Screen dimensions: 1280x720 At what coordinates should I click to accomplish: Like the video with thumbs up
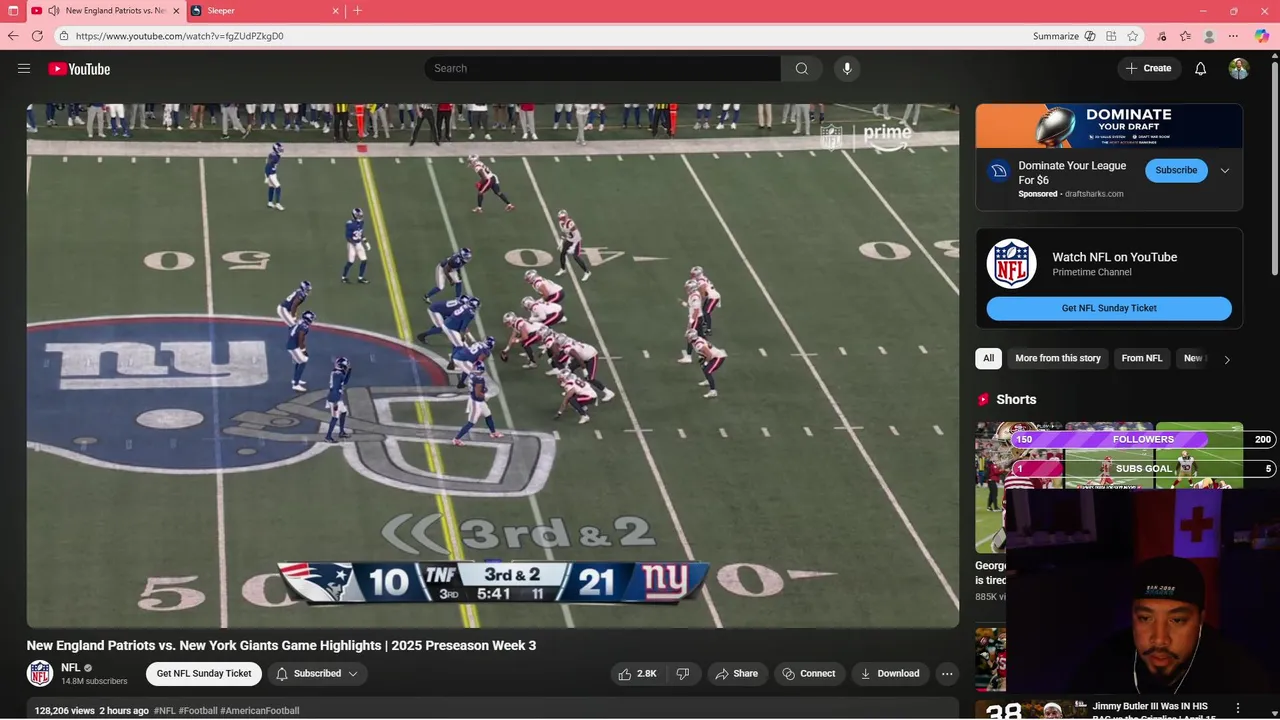pyautogui.click(x=638, y=674)
